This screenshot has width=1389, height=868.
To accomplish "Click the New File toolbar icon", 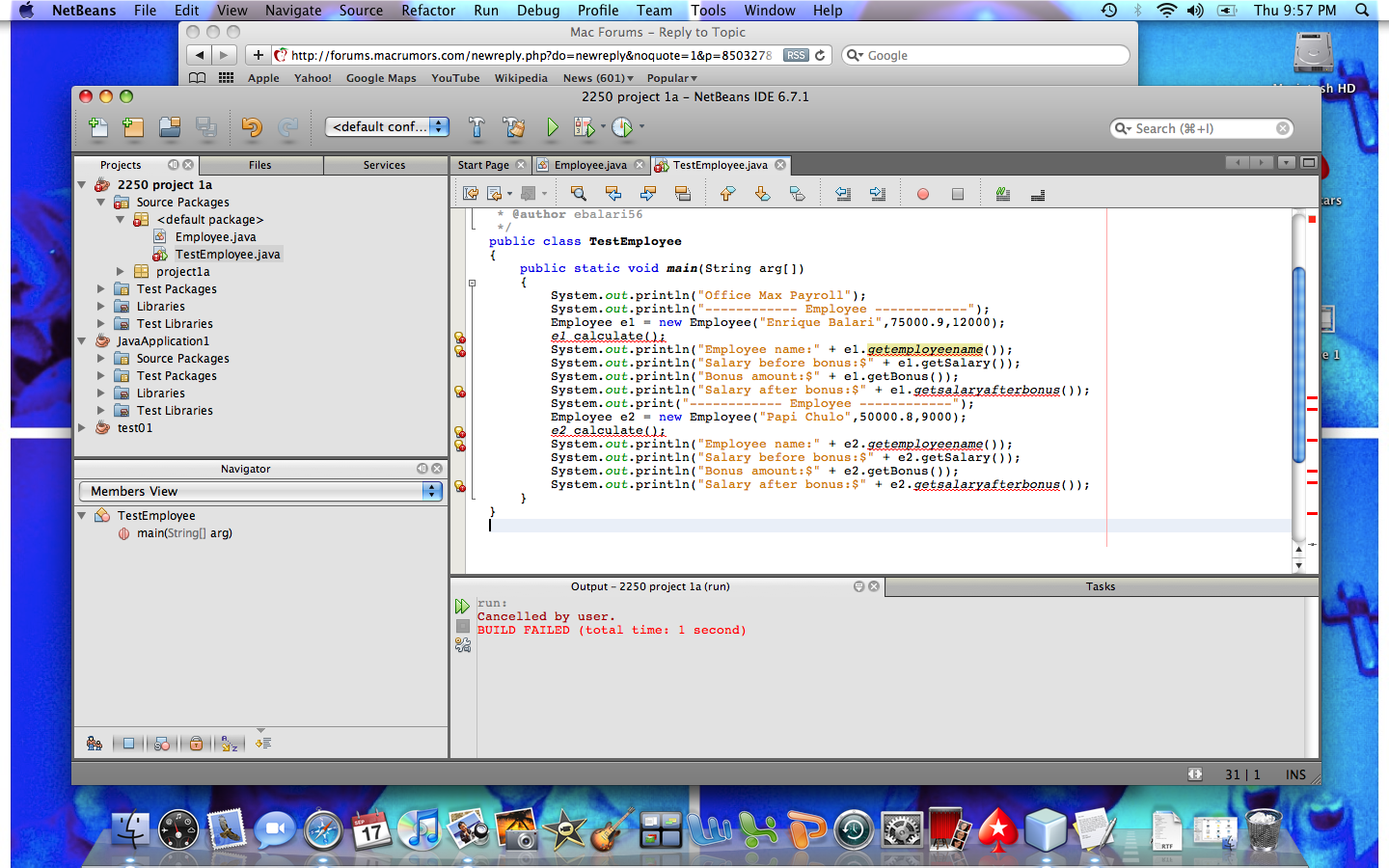I will pos(98,126).
